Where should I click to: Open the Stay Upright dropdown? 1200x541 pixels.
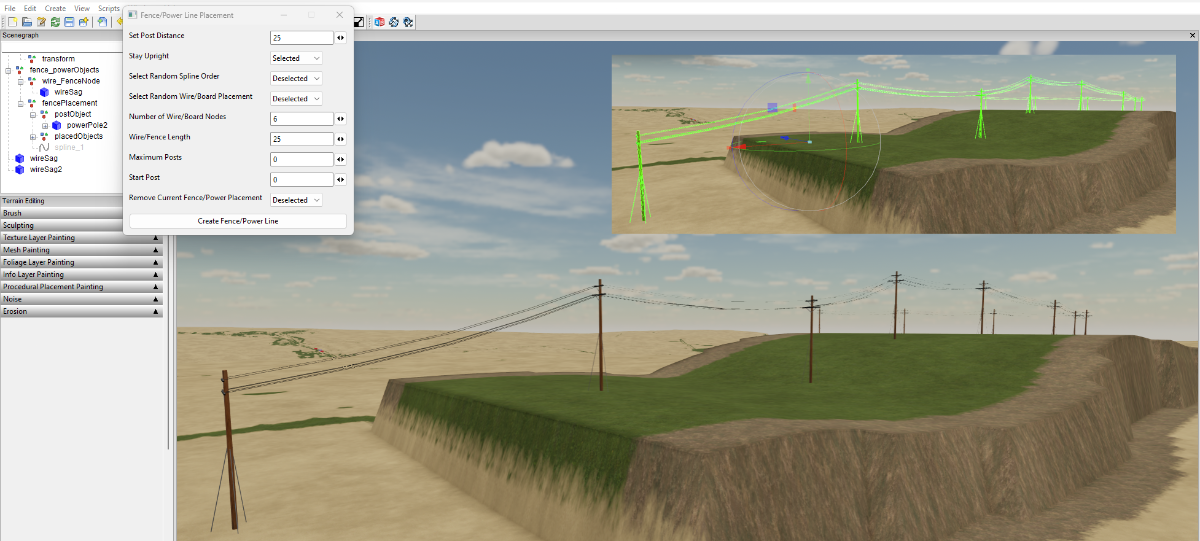click(x=297, y=58)
